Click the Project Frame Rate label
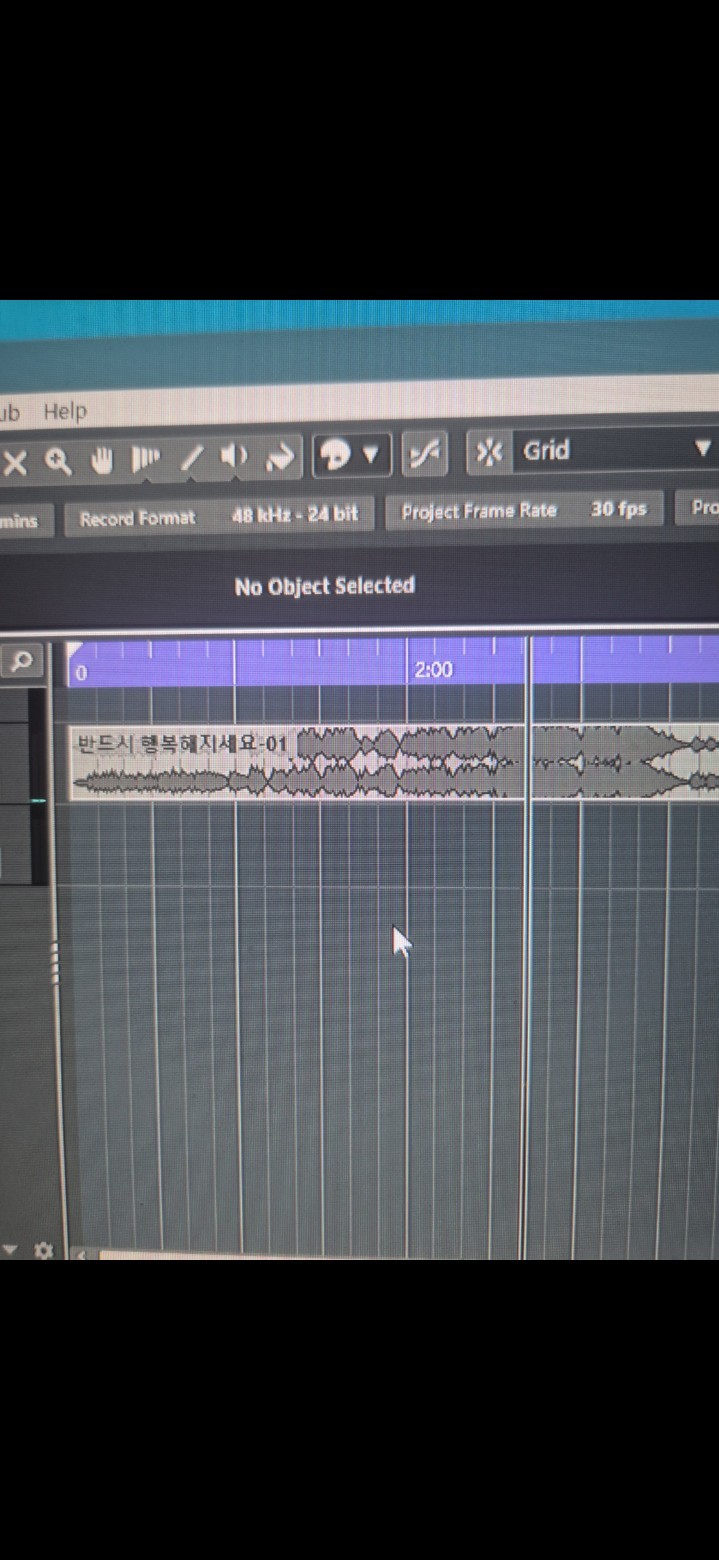719x1560 pixels. point(479,511)
